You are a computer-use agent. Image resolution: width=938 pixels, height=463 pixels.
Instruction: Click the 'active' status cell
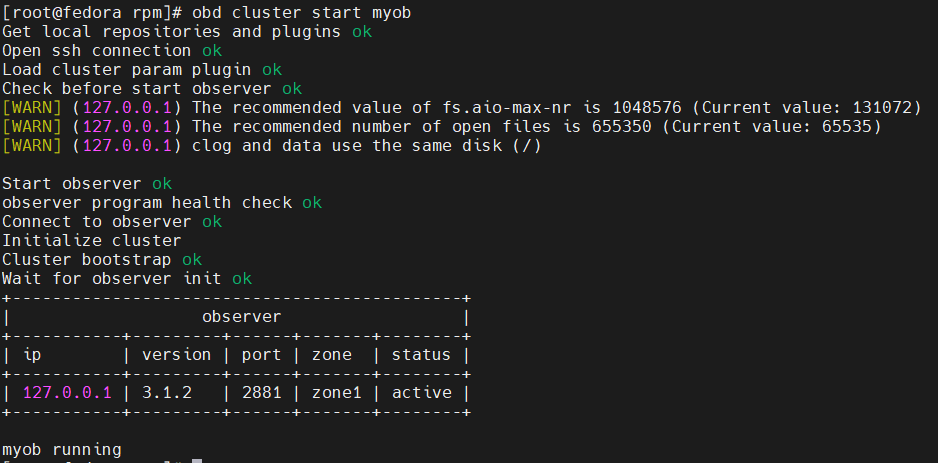(421, 393)
